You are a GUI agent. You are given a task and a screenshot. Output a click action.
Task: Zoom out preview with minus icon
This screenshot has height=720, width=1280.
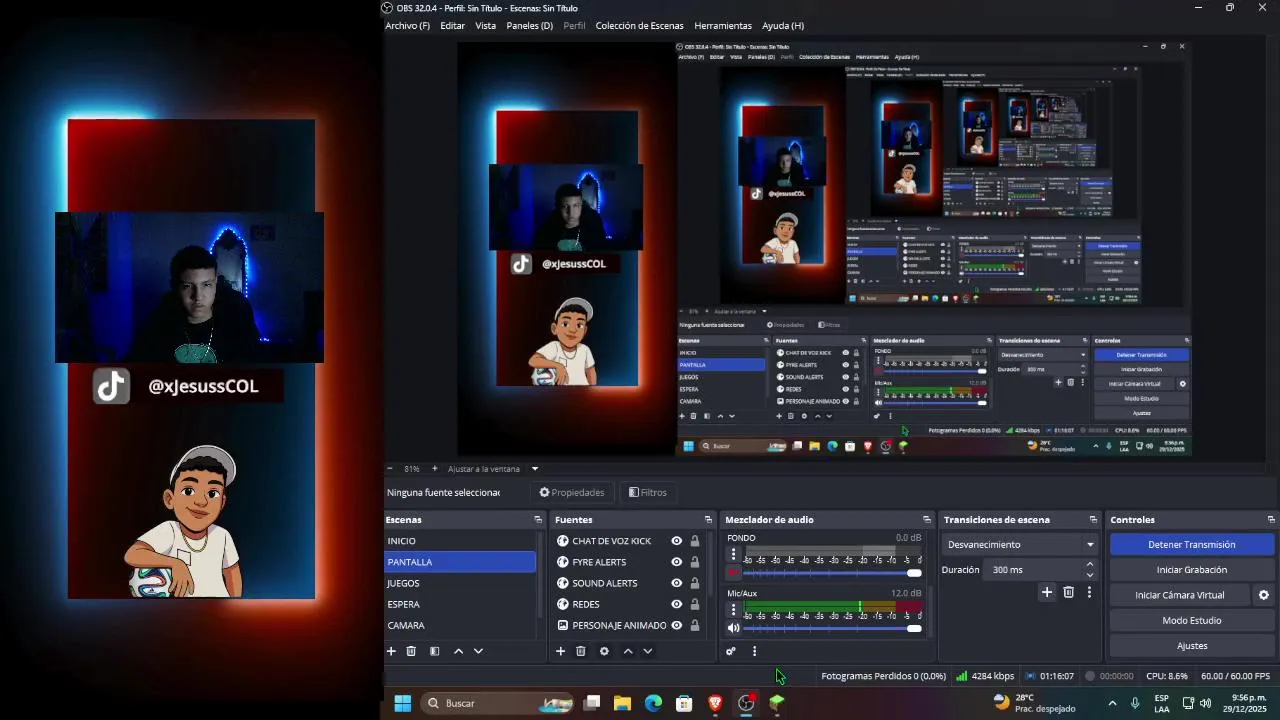390,468
